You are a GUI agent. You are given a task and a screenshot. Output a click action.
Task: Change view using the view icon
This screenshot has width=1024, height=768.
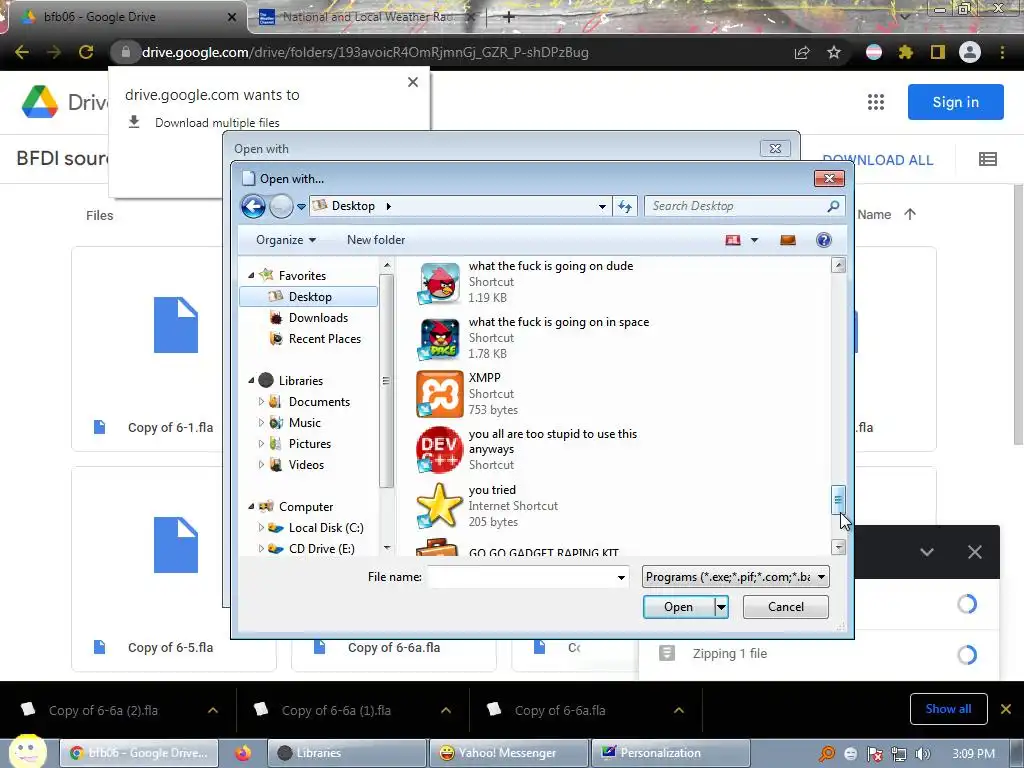(x=733, y=240)
